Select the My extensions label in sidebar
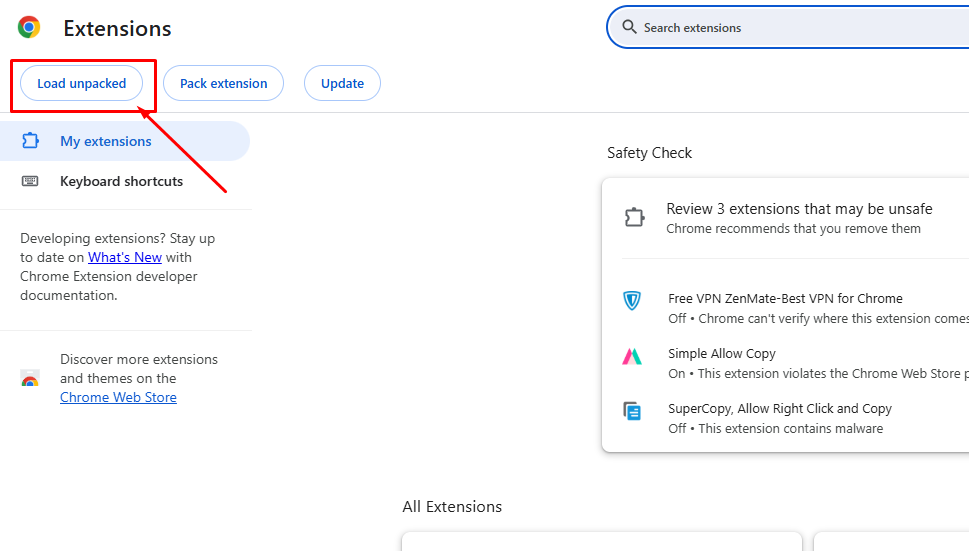The image size is (969, 551). tap(106, 141)
